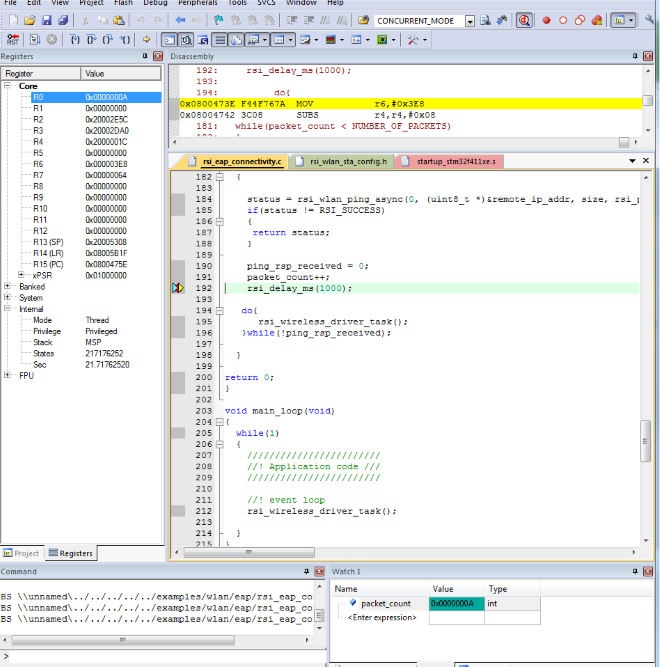Expand the Banked registers group
Viewport: 660px width, 667px height.
coord(8,286)
